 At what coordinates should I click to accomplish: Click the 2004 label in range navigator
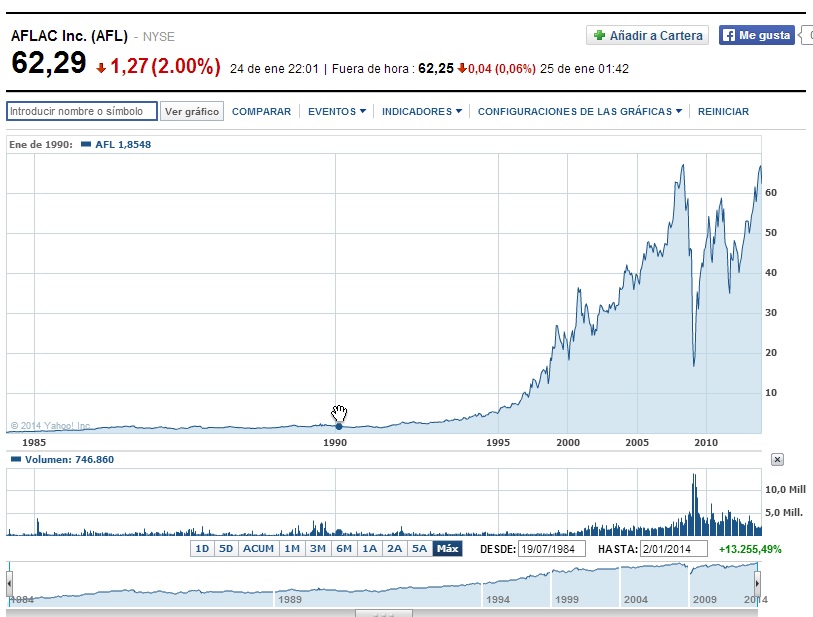pos(636,599)
